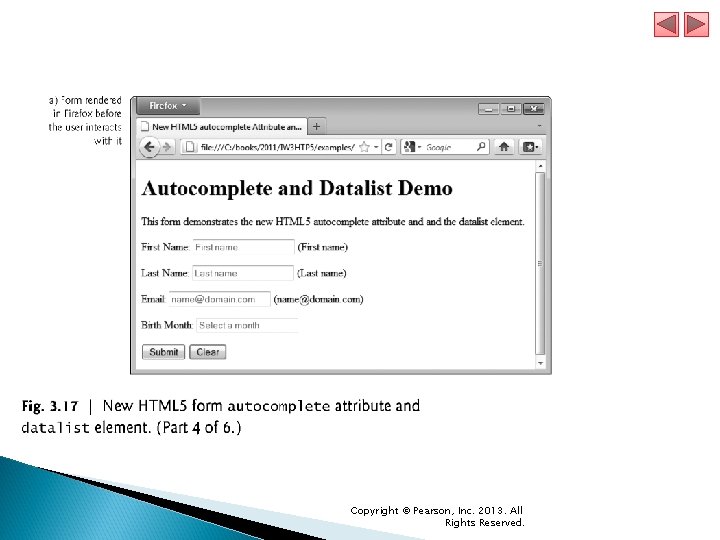Click the scrollbar down arrow
Screen dimensions: 720x540
540,363
